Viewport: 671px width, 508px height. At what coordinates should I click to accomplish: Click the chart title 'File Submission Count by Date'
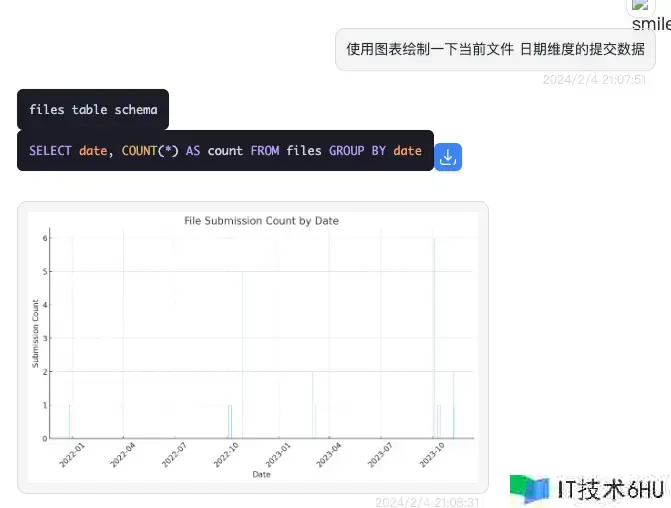tap(261, 221)
